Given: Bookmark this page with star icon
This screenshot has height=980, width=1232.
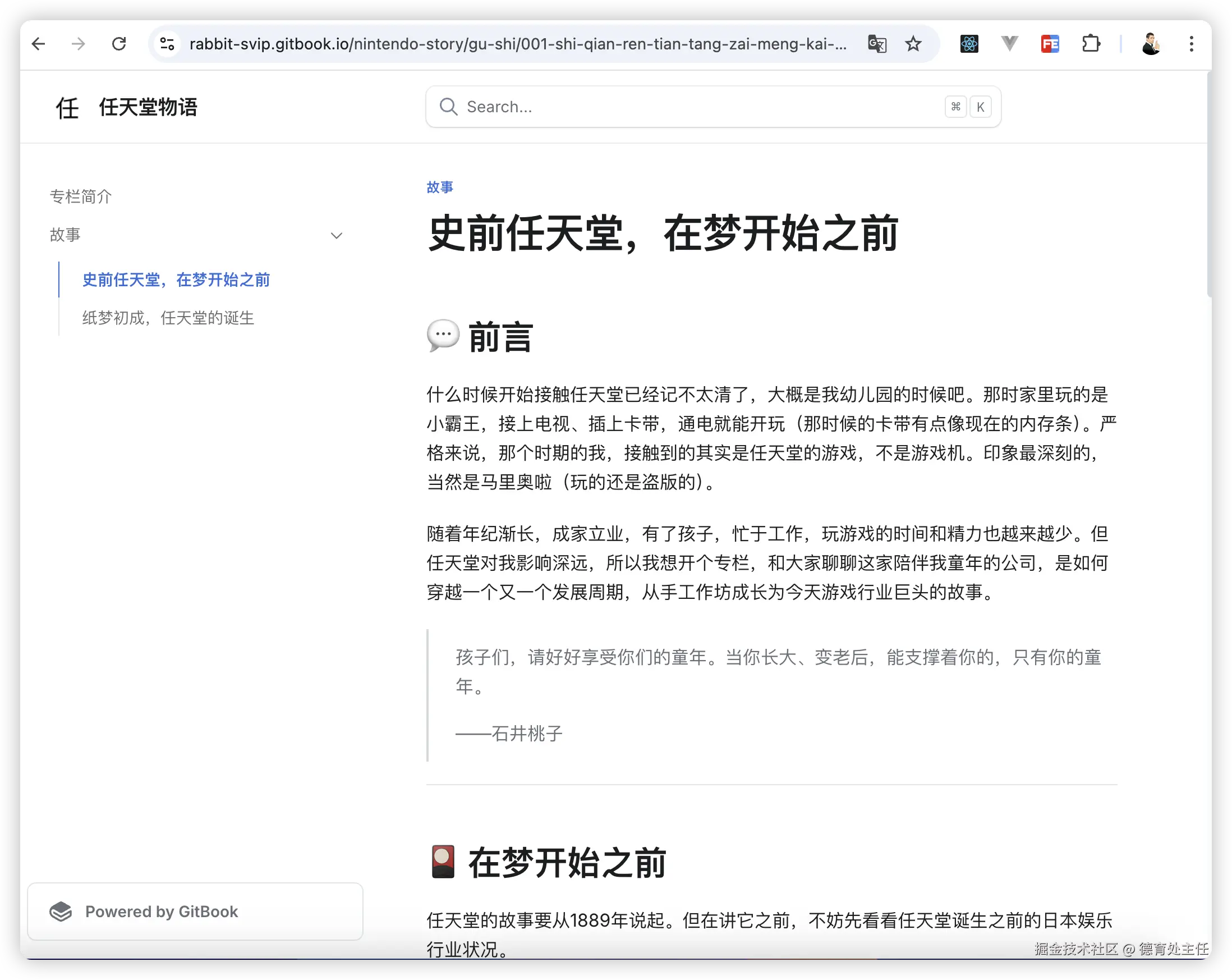Looking at the screenshot, I should [x=913, y=44].
